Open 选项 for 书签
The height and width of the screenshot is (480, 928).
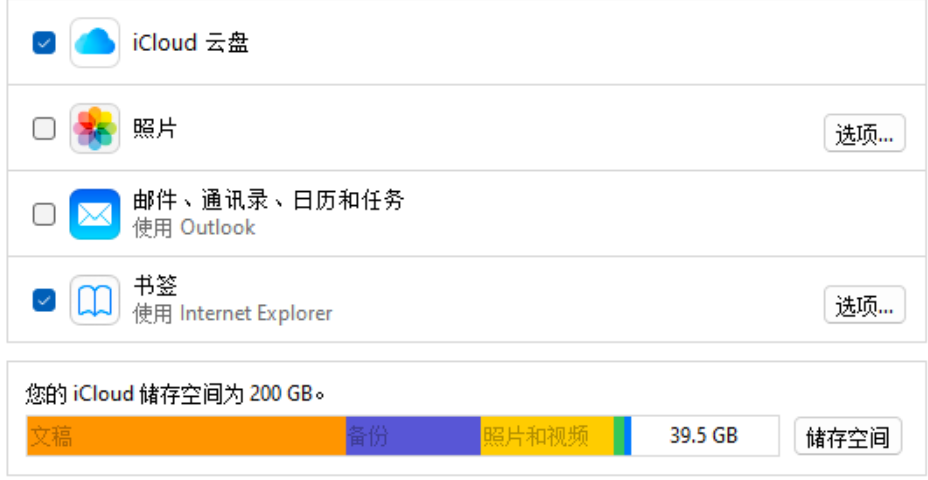864,305
